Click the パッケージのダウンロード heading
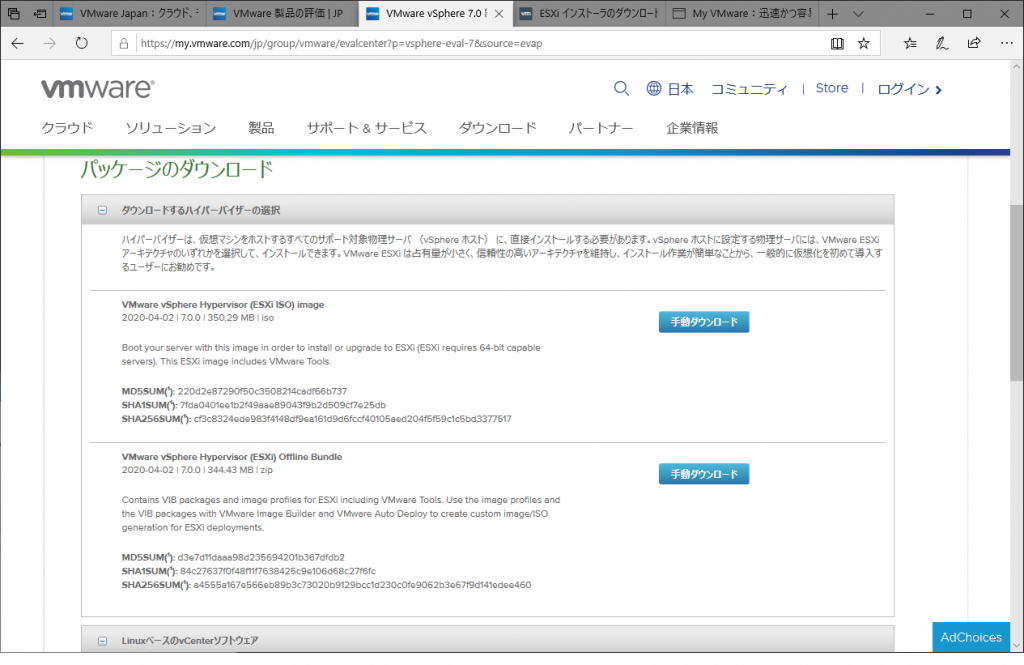Screen dimensions: 1024x665 (177, 170)
